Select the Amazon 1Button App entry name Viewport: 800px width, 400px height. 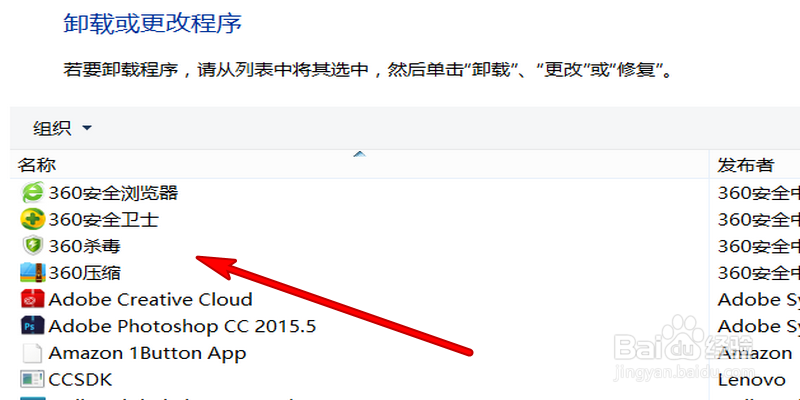pos(147,353)
